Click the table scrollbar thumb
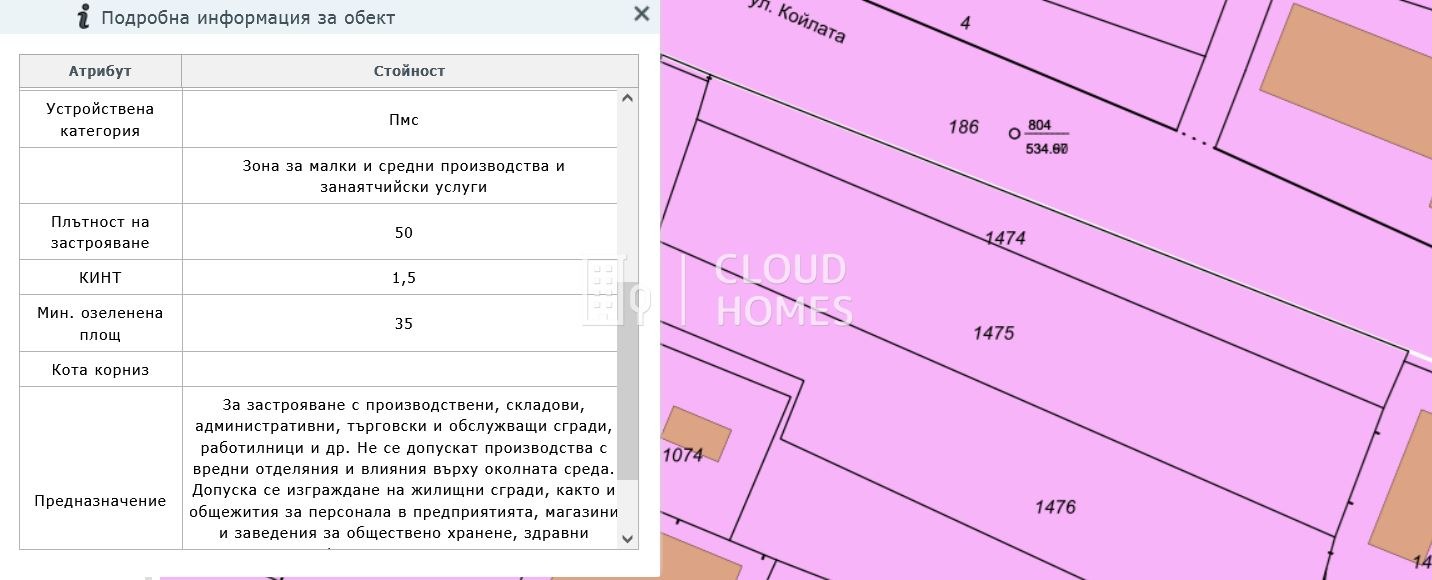Screen dimensions: 1432x580 pyautogui.click(x=628, y=380)
